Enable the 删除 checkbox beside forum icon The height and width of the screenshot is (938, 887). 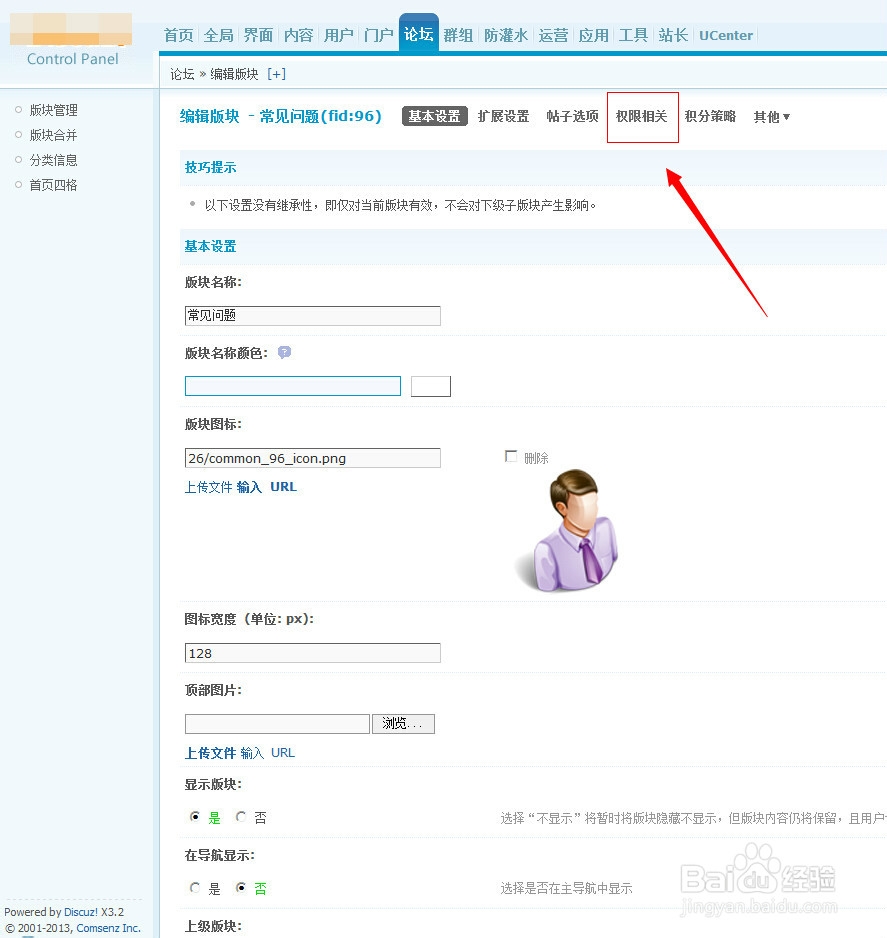point(511,455)
